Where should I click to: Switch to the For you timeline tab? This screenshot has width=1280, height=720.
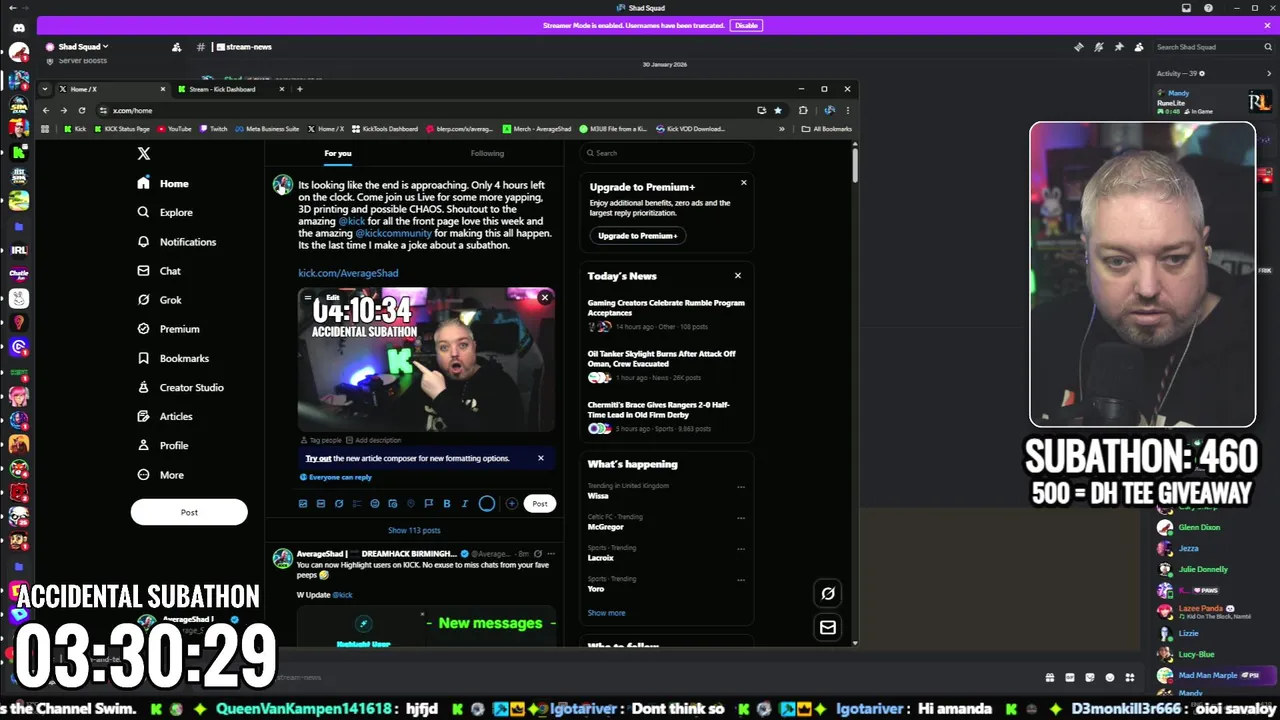338,153
